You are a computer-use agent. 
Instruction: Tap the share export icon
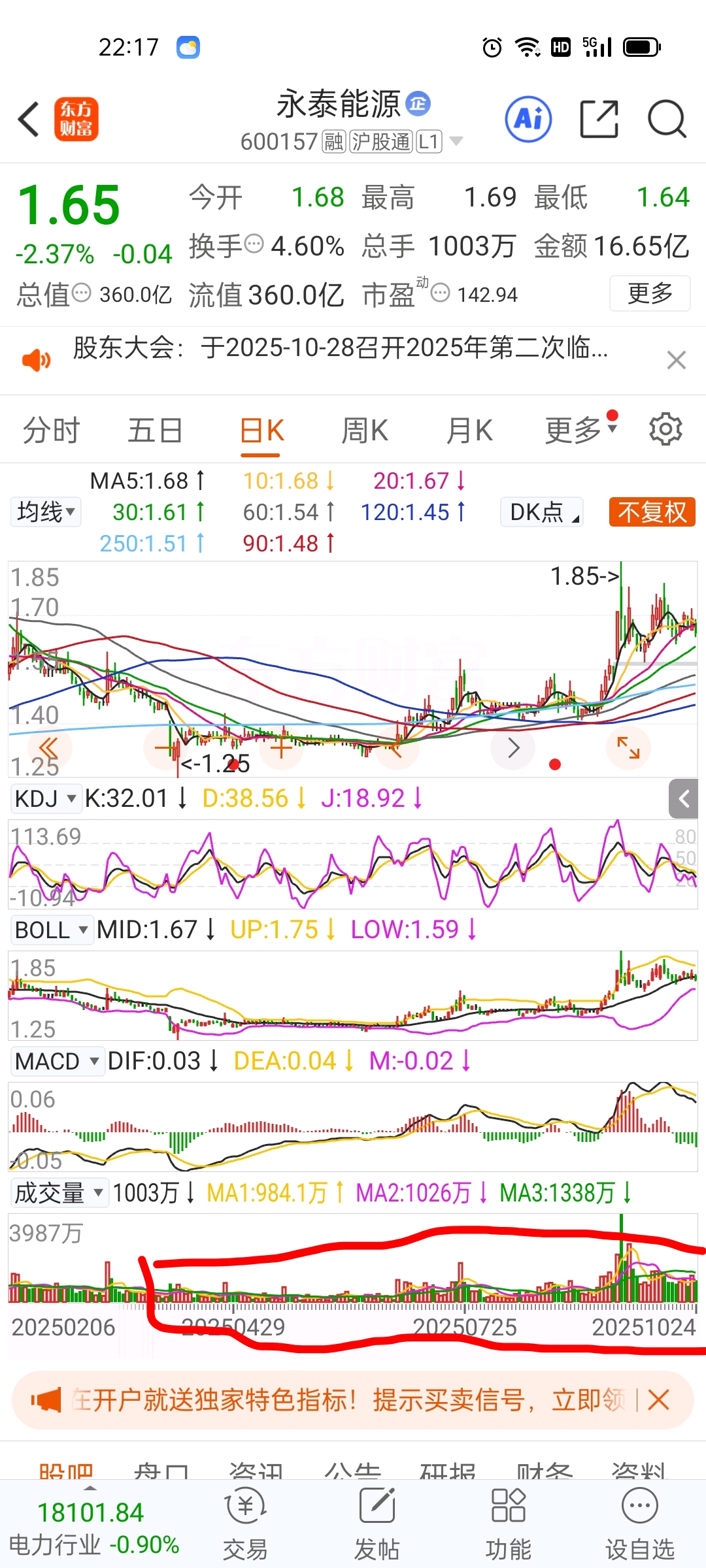pyautogui.click(x=599, y=119)
